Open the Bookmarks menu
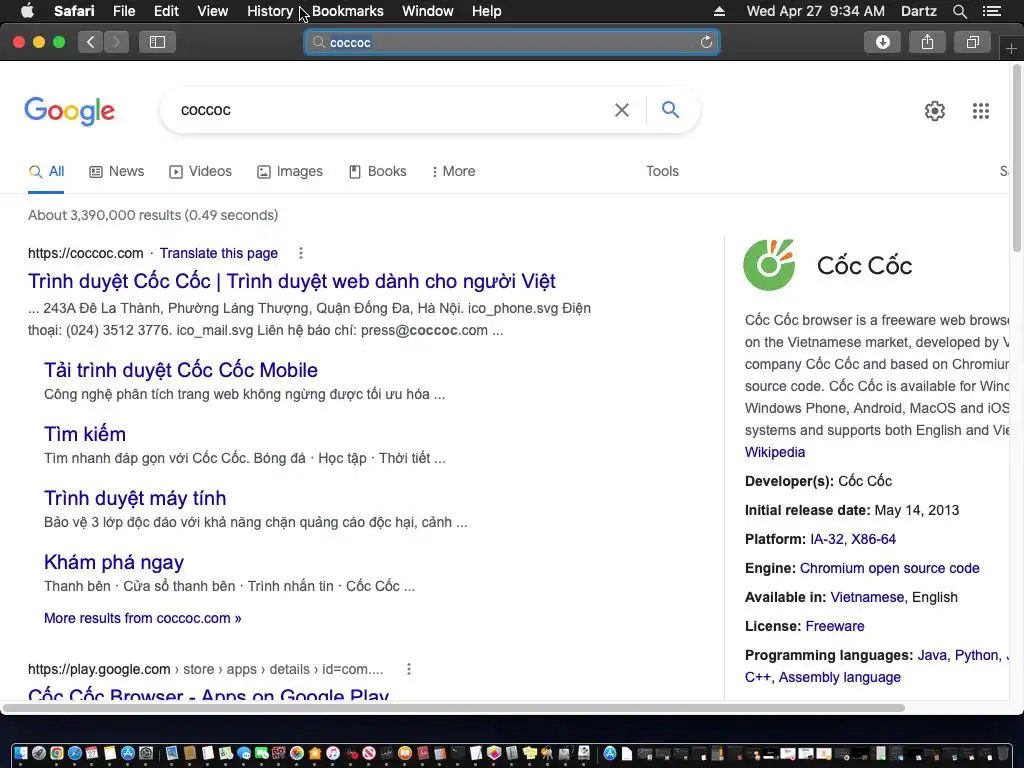The image size is (1024, 768). pyautogui.click(x=347, y=11)
